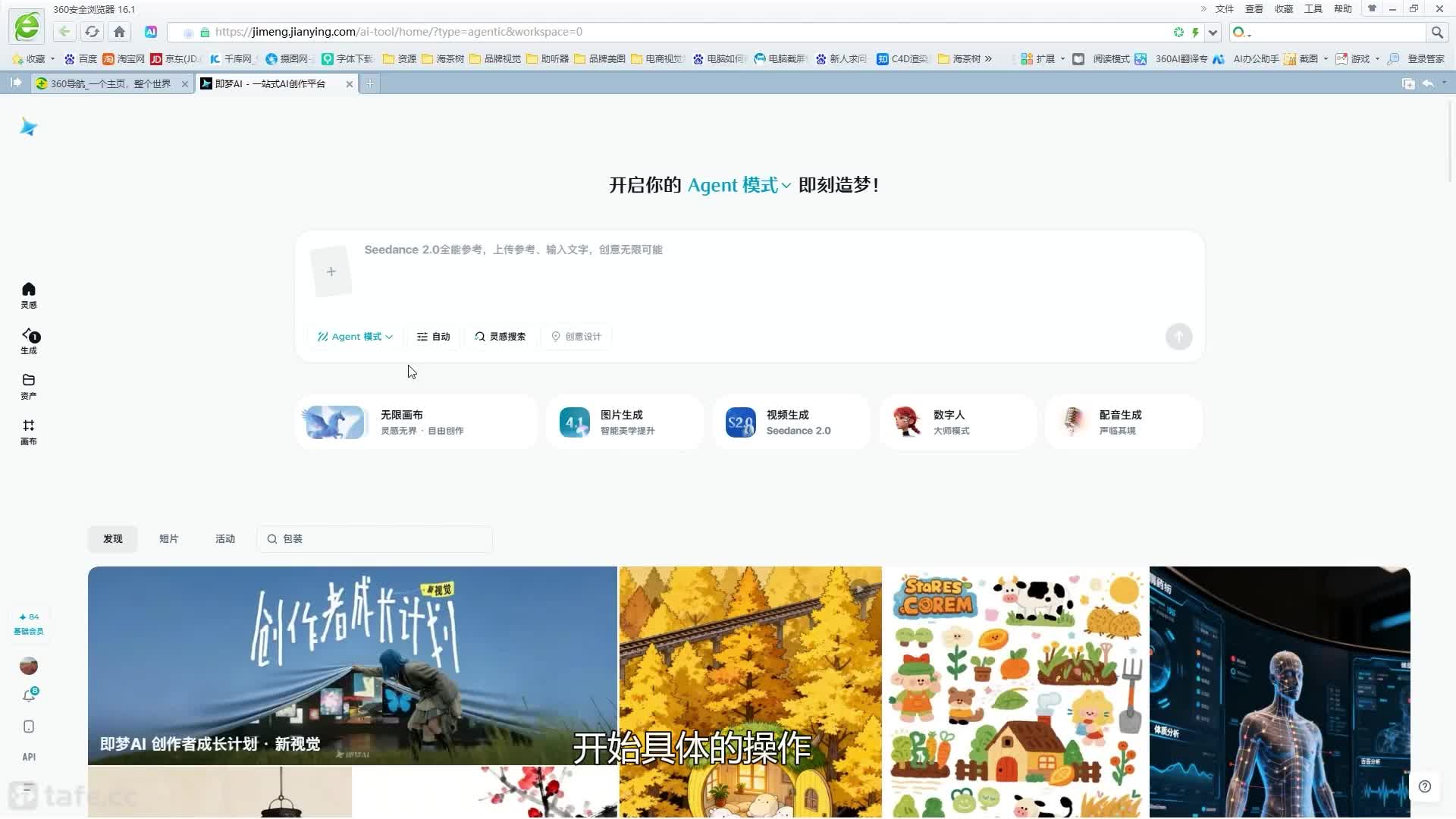Open the API link in sidebar

29,757
